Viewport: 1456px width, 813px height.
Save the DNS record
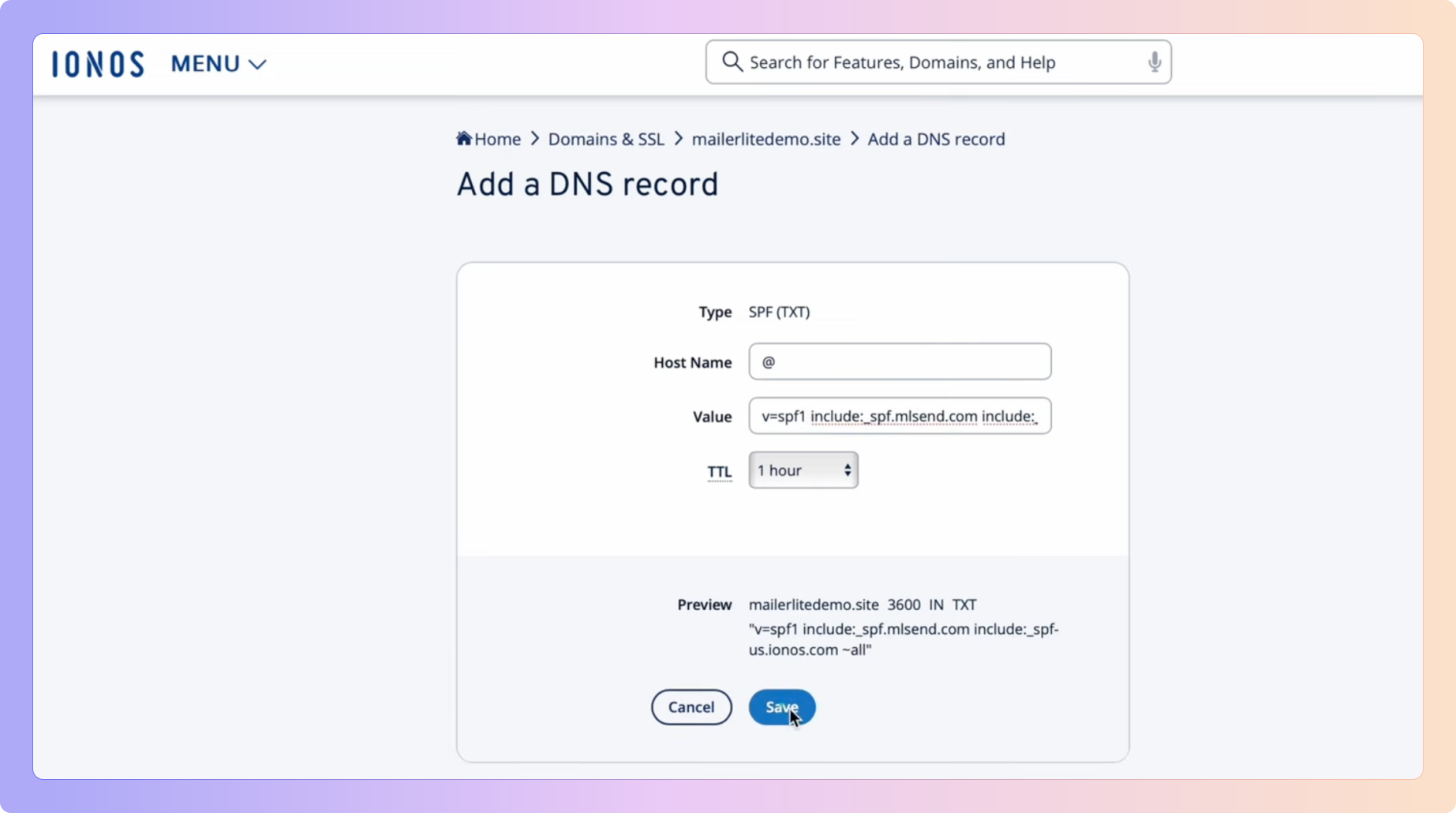[782, 707]
